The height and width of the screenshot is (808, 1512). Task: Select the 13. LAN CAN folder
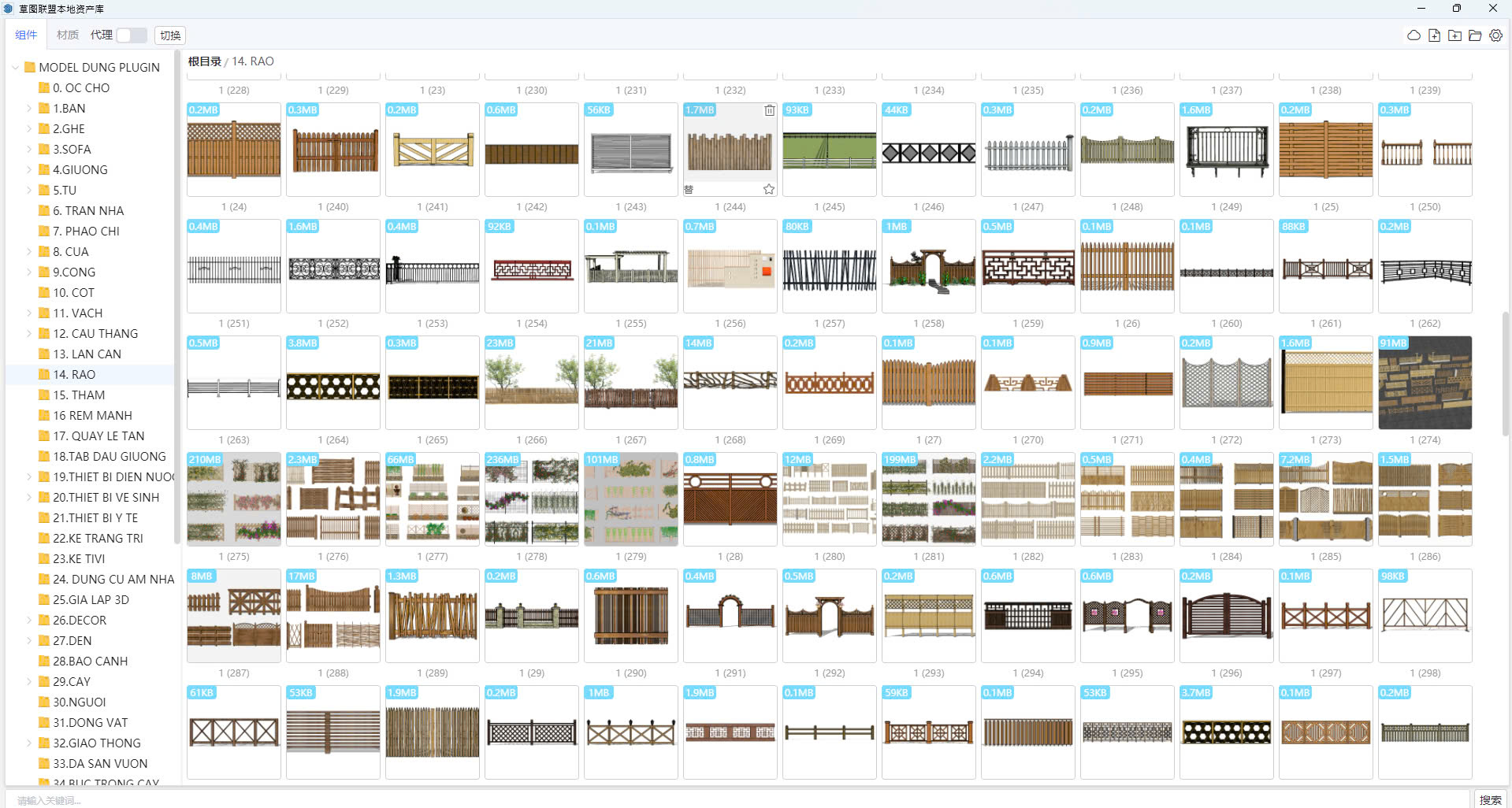[87, 354]
